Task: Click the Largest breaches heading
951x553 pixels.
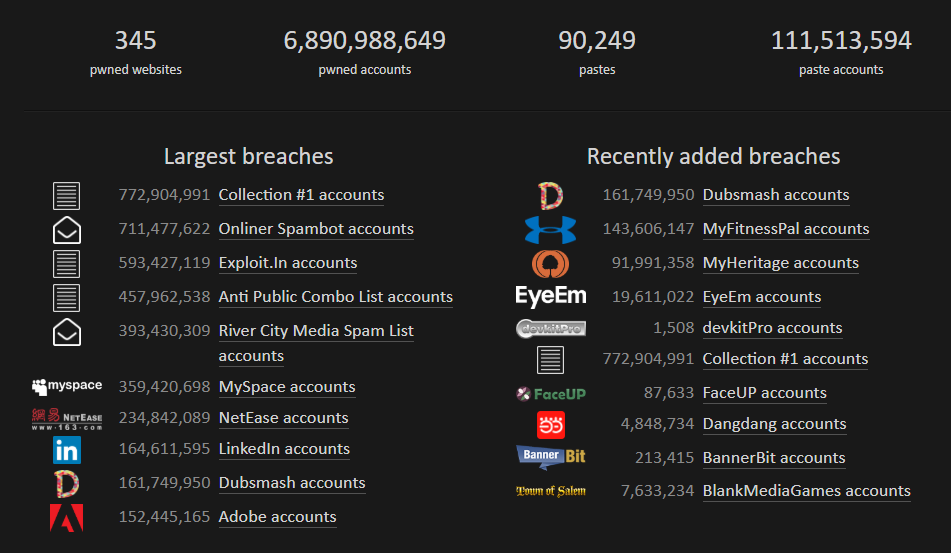Action: coord(249,156)
